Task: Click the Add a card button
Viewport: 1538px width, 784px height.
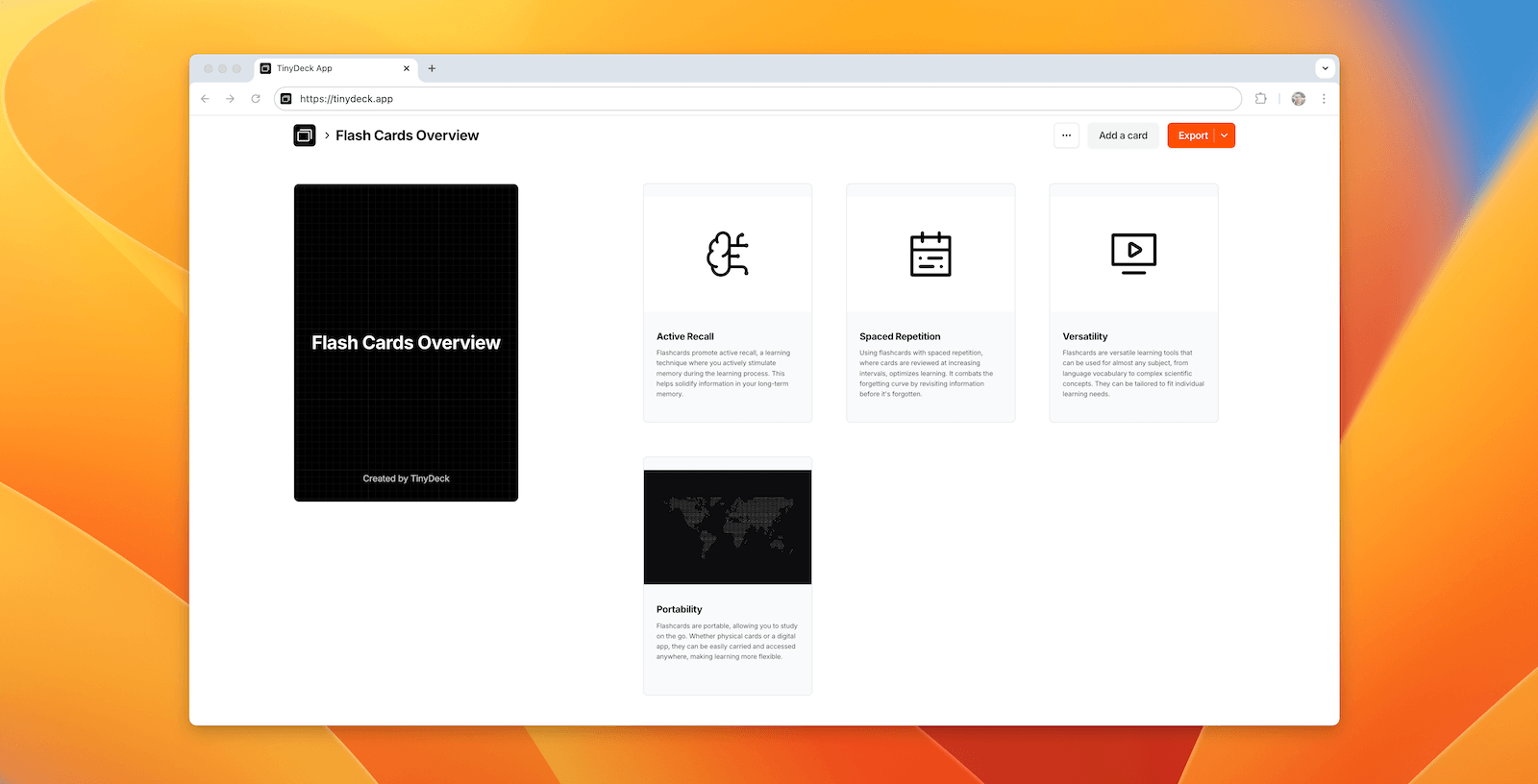Action: click(x=1123, y=135)
